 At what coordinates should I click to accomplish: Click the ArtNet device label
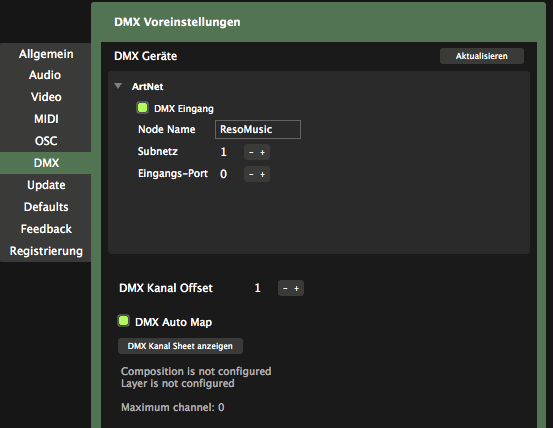[x=147, y=86]
